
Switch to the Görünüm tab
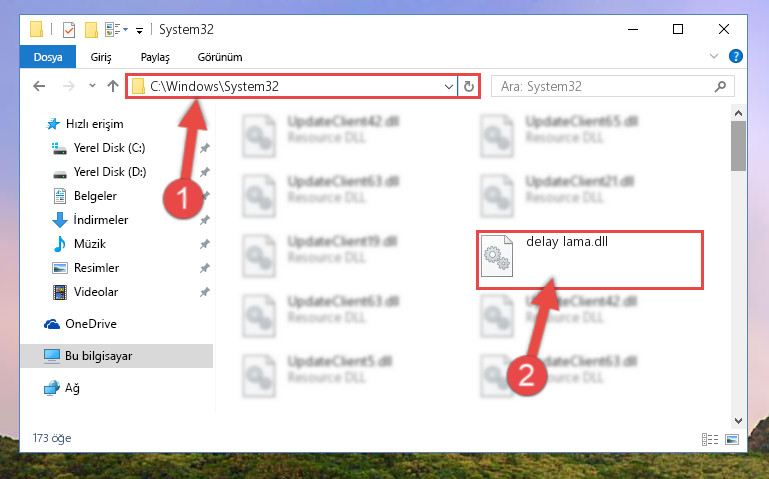pos(220,57)
